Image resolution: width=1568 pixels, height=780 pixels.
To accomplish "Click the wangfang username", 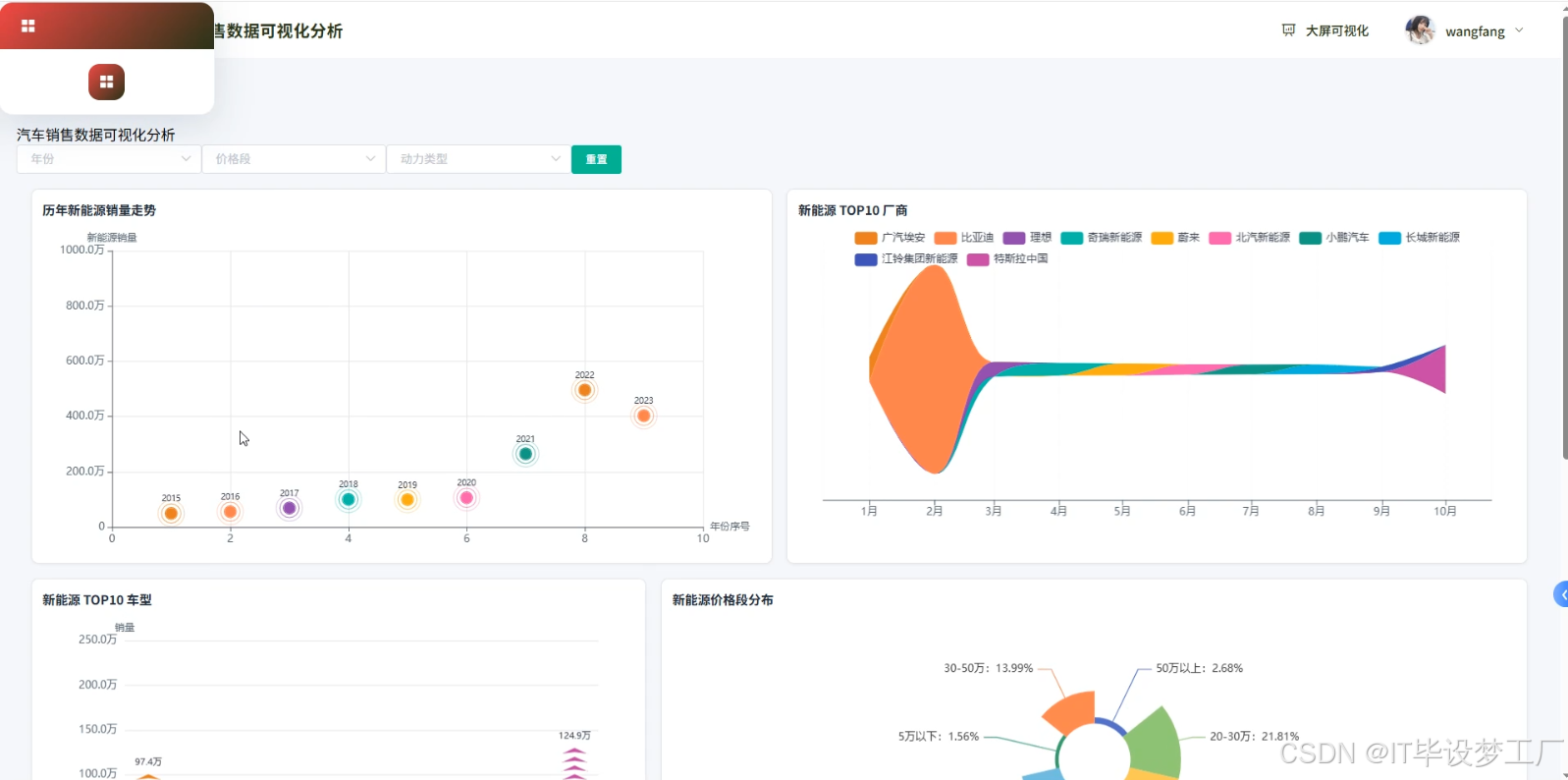I will click(x=1475, y=31).
